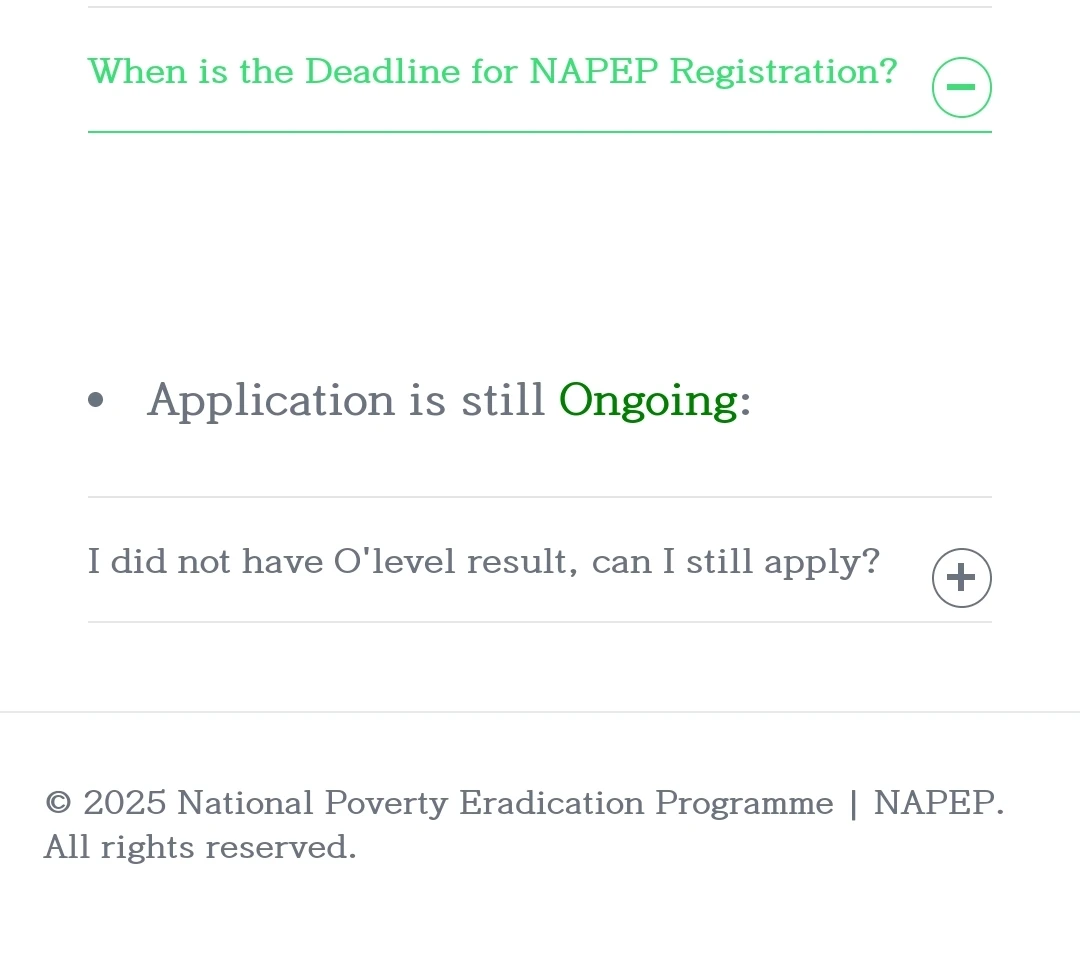Click the grey plus circle icon

click(961, 578)
